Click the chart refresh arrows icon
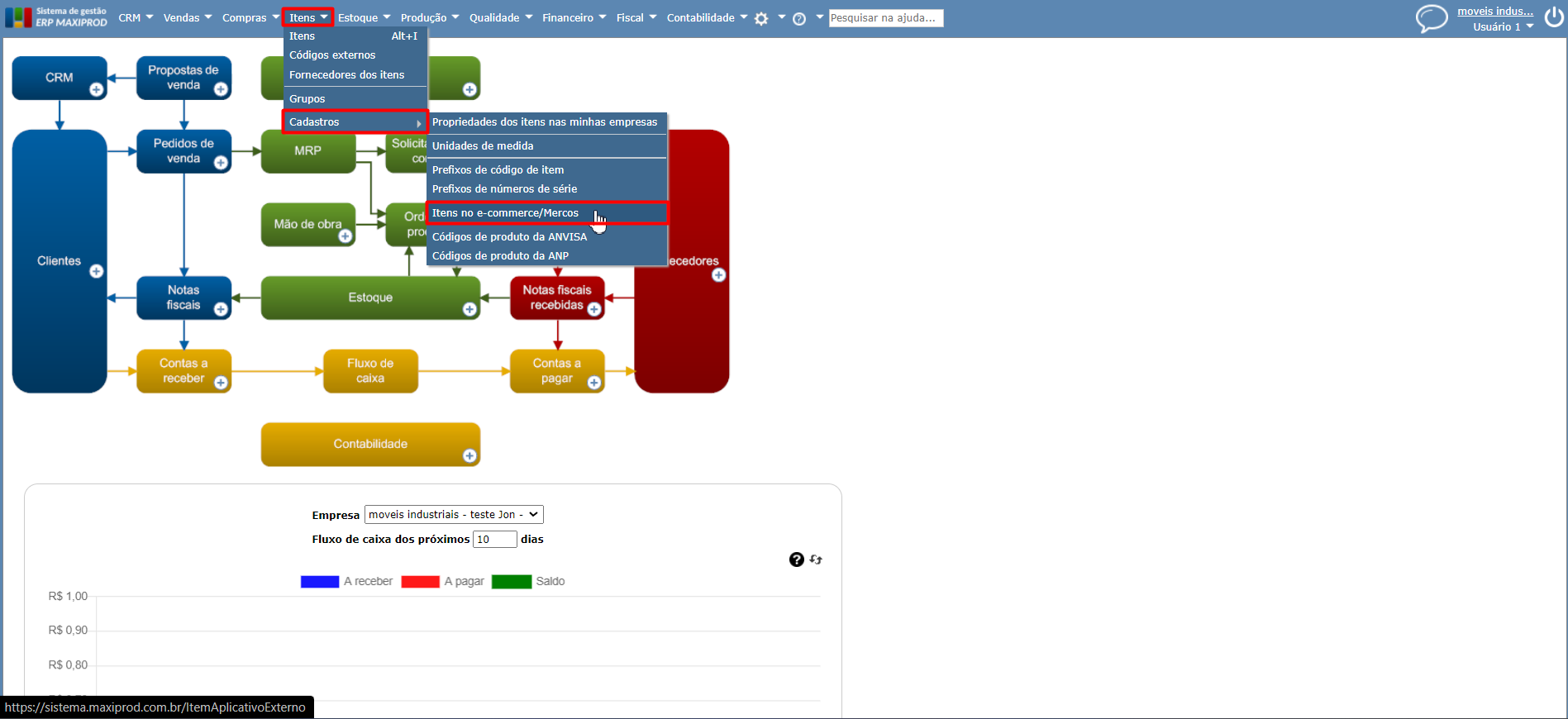 (816, 559)
